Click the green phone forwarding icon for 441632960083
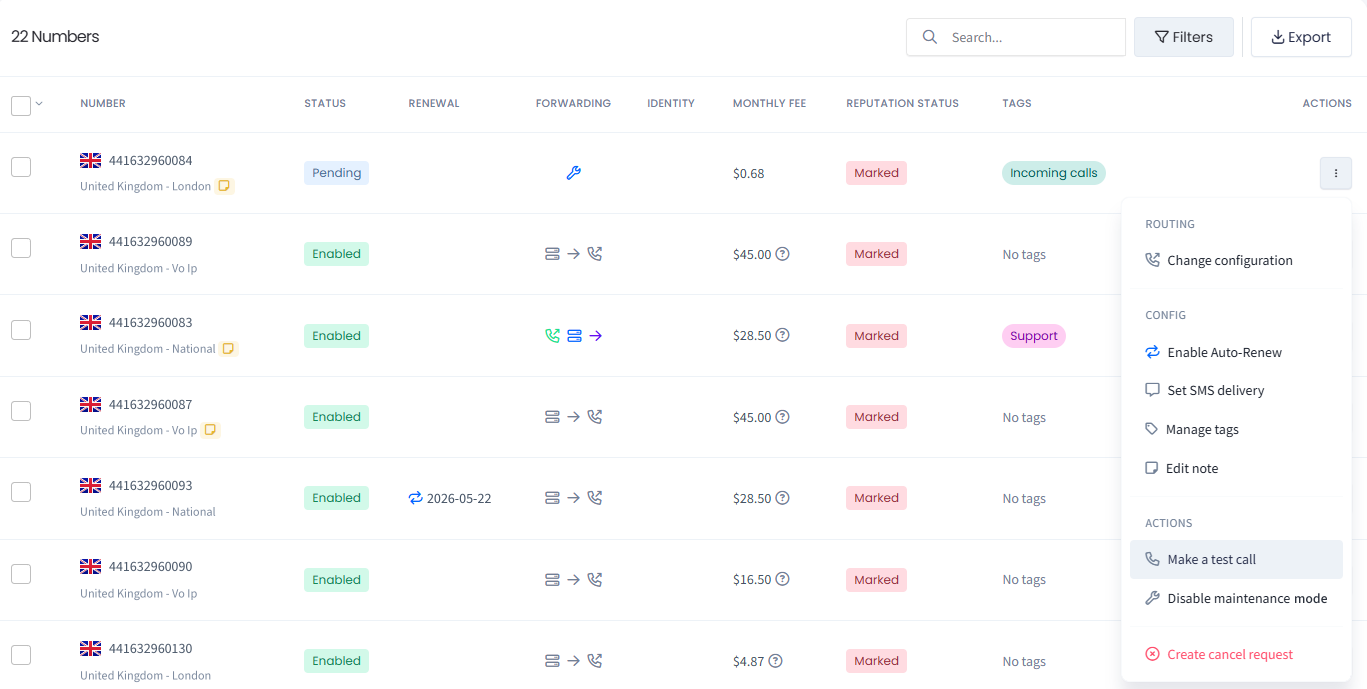The image size is (1367, 689). (552, 336)
